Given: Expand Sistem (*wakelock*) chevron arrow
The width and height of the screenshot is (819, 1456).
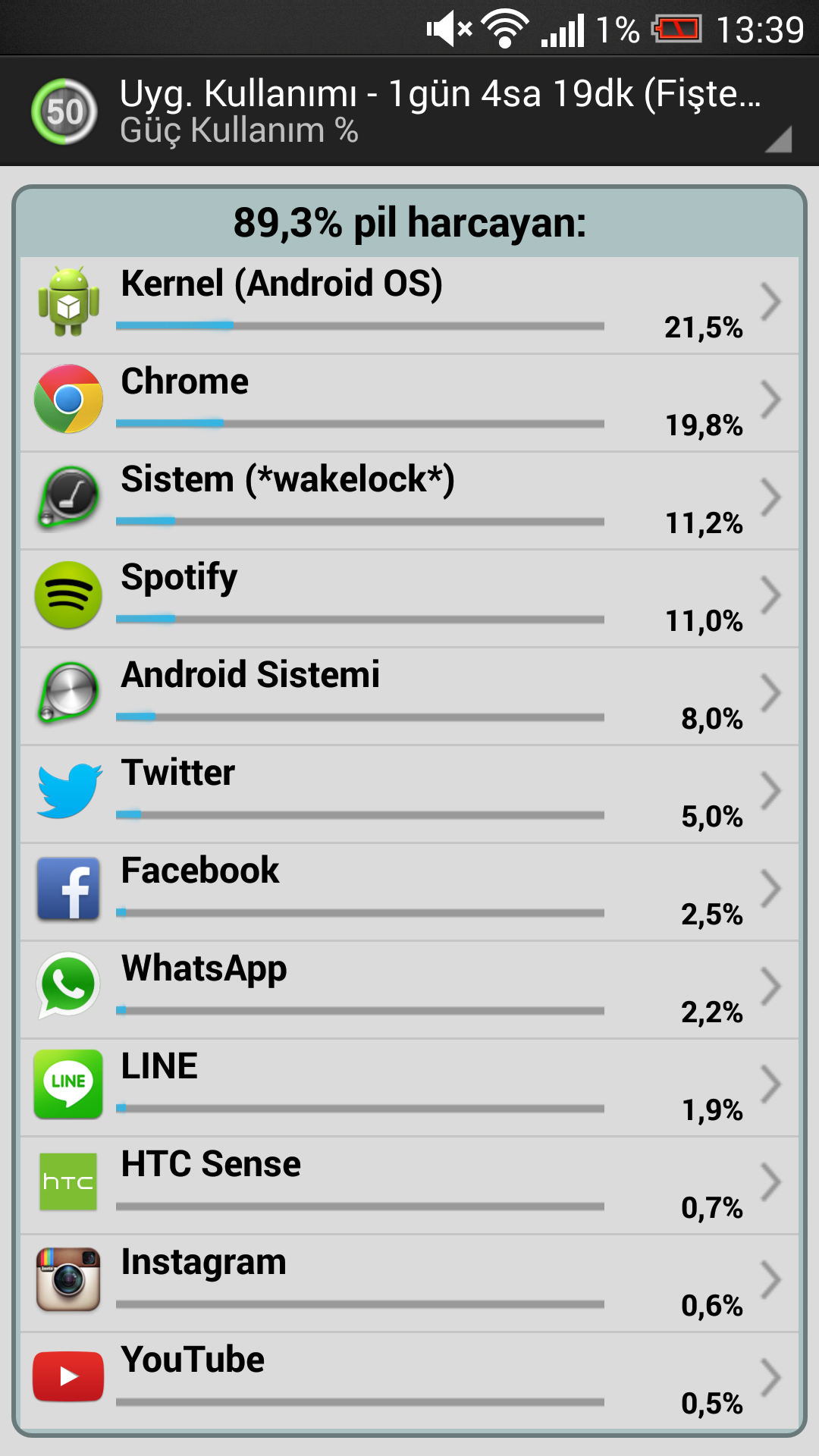Looking at the screenshot, I should point(771,497).
